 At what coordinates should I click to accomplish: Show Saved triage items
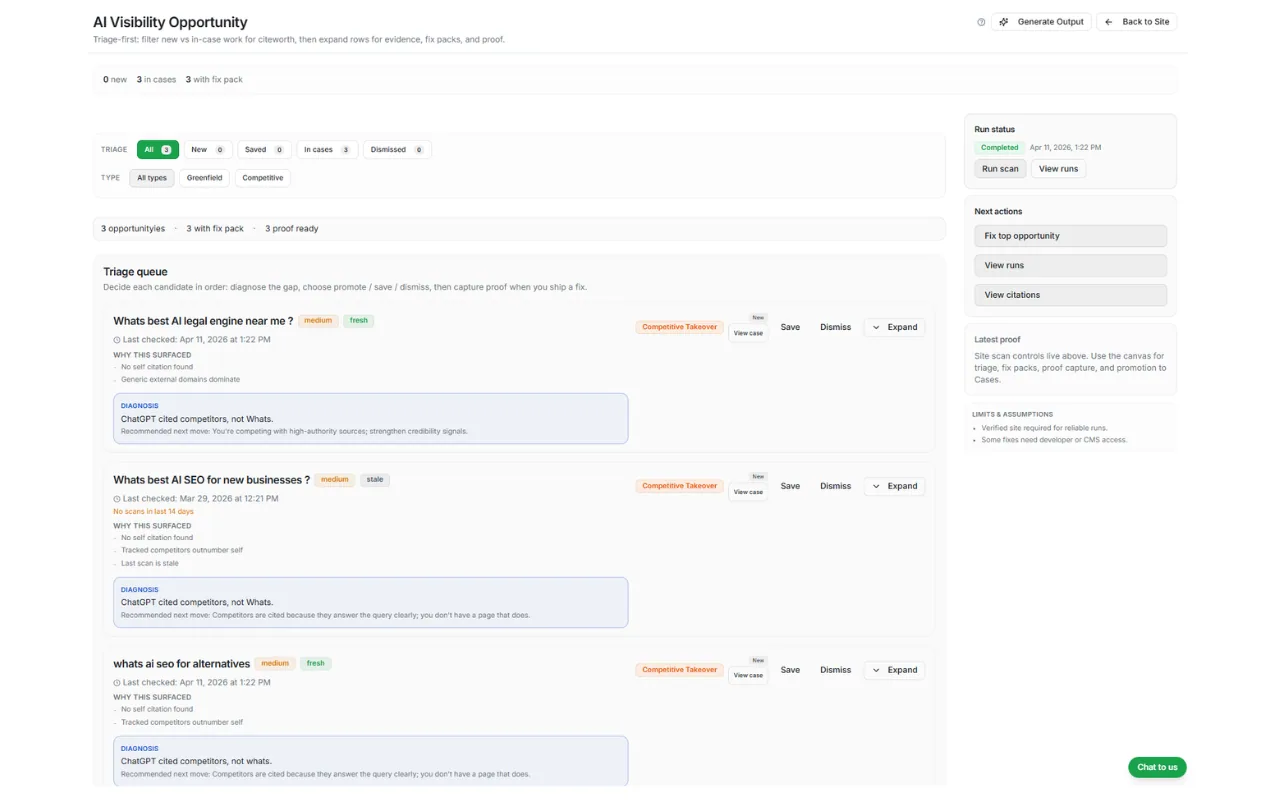pos(264,150)
